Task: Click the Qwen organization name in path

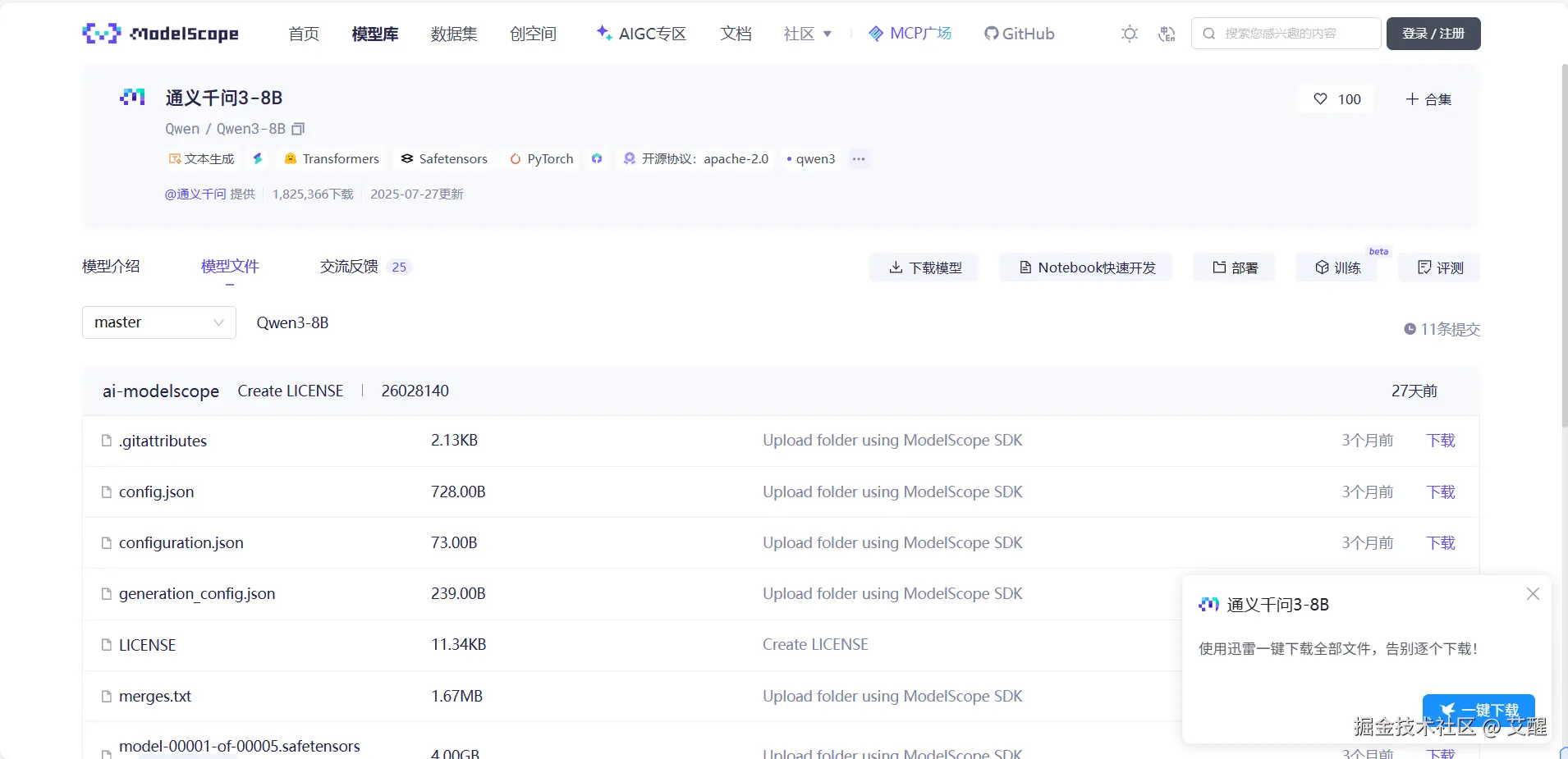Action: (182, 129)
